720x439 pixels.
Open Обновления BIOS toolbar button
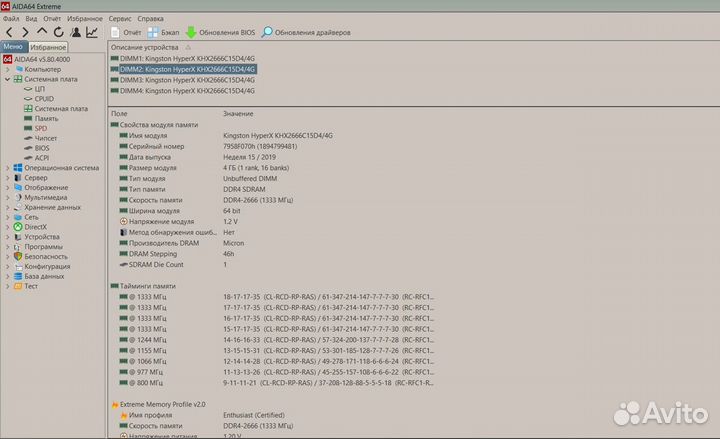point(220,33)
